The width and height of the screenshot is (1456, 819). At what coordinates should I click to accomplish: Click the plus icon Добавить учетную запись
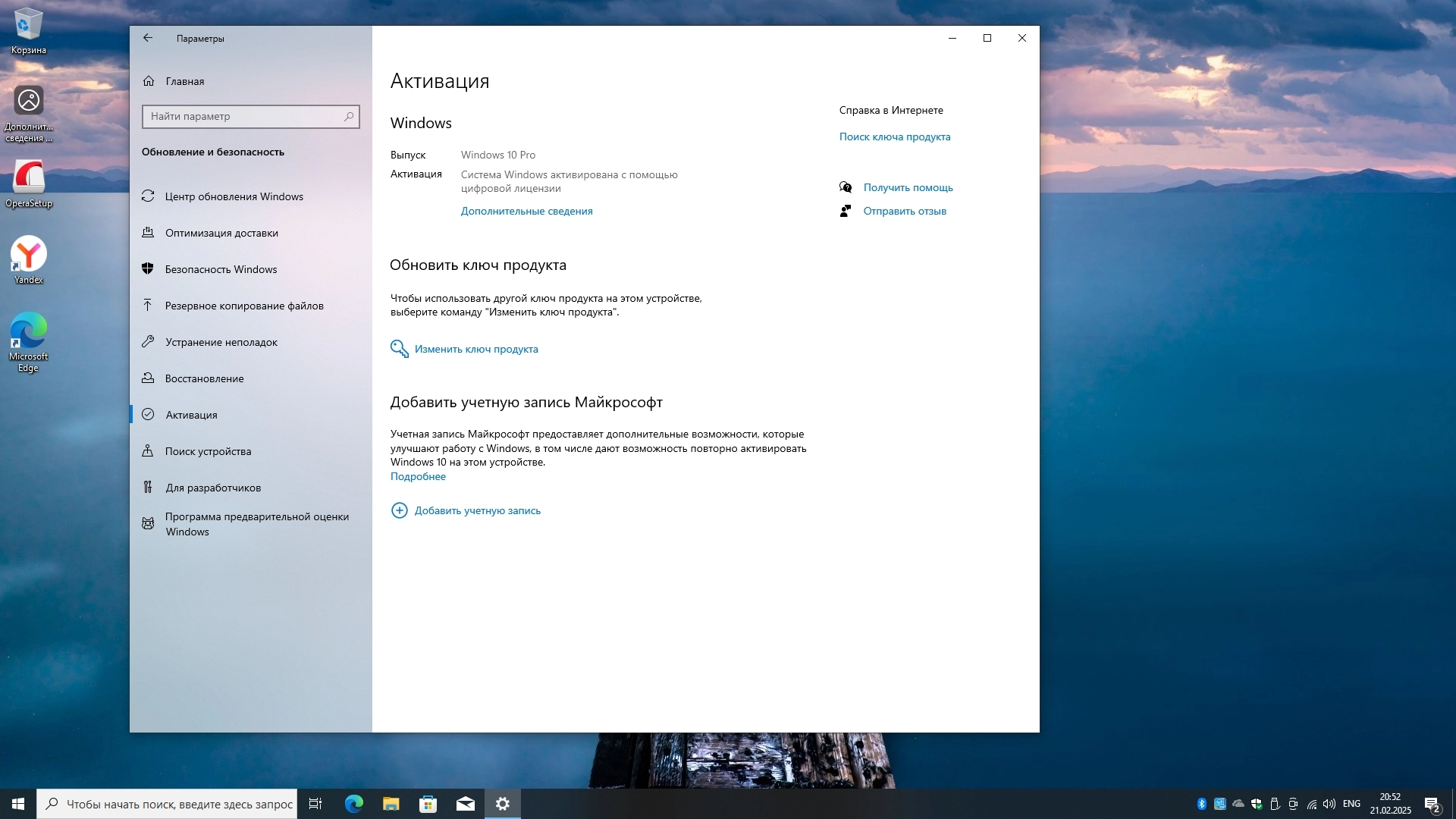399,510
